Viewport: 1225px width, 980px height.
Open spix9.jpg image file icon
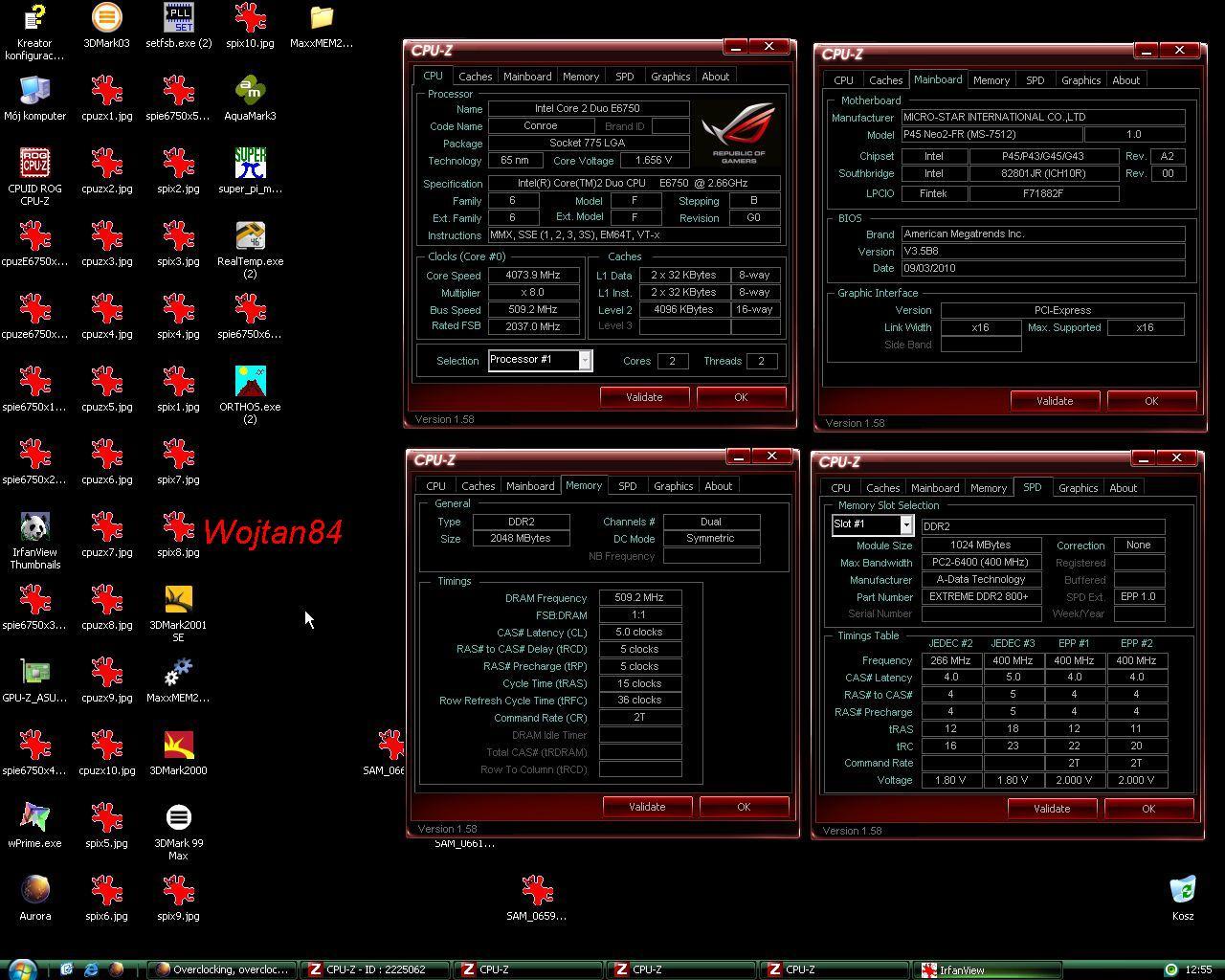(179, 898)
